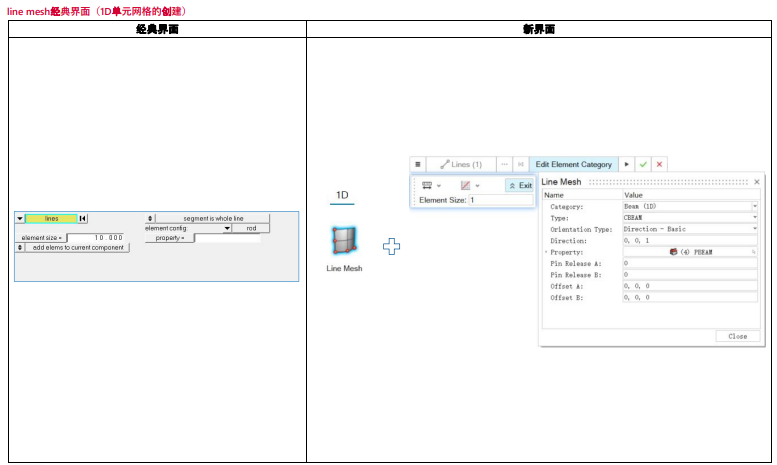Open the Type dropdown showing CBEAM
This screenshot has width=777, height=465.
755,217
